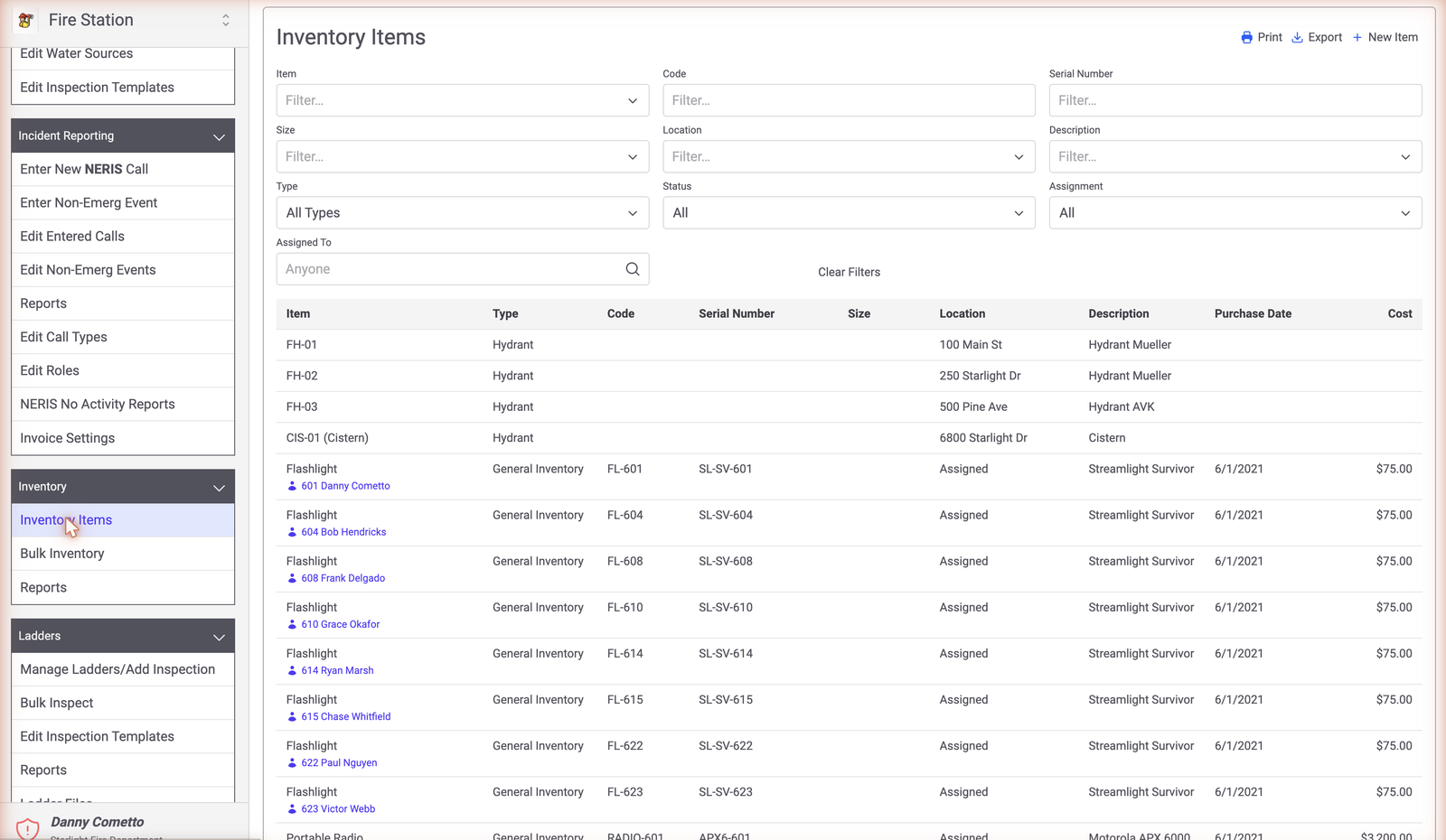This screenshot has width=1446, height=840.
Task: Click person icon beside 622 Paul Nguyen
Action: [x=292, y=762]
